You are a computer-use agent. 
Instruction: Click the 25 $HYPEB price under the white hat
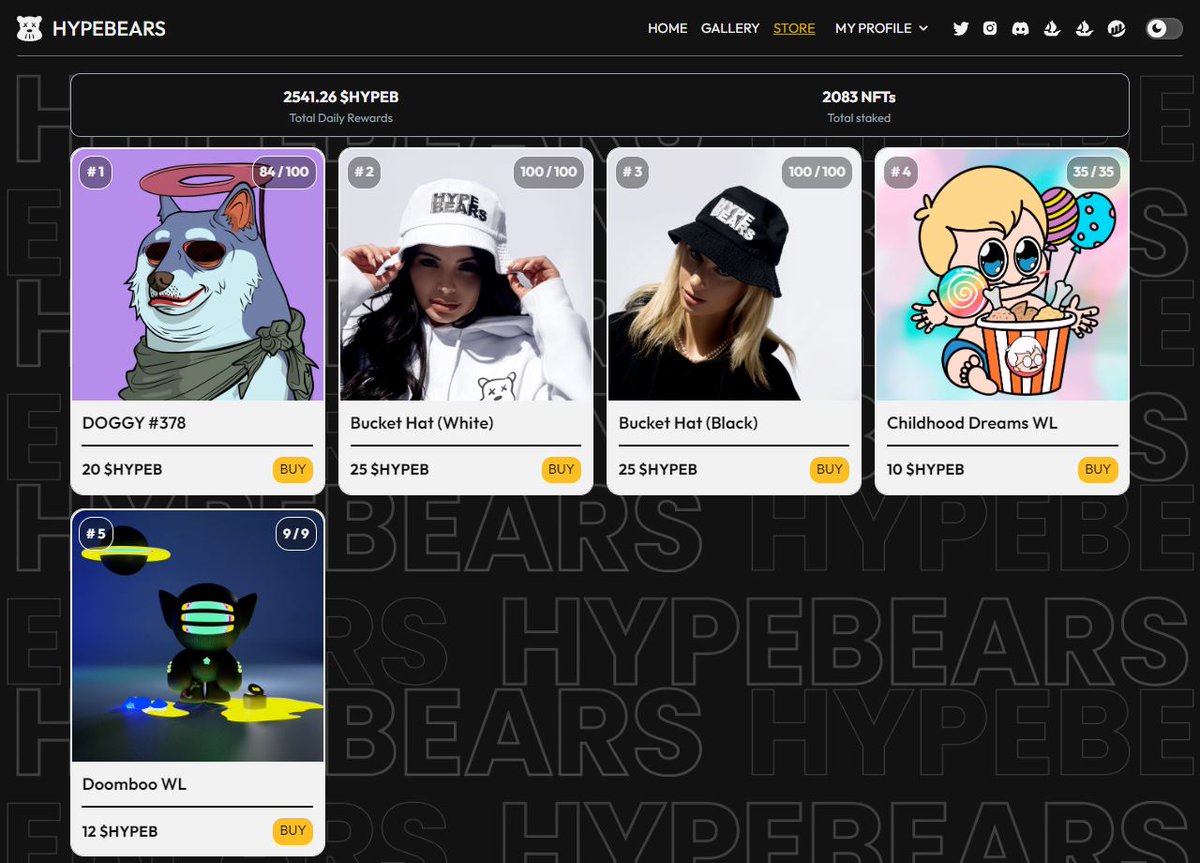[390, 469]
